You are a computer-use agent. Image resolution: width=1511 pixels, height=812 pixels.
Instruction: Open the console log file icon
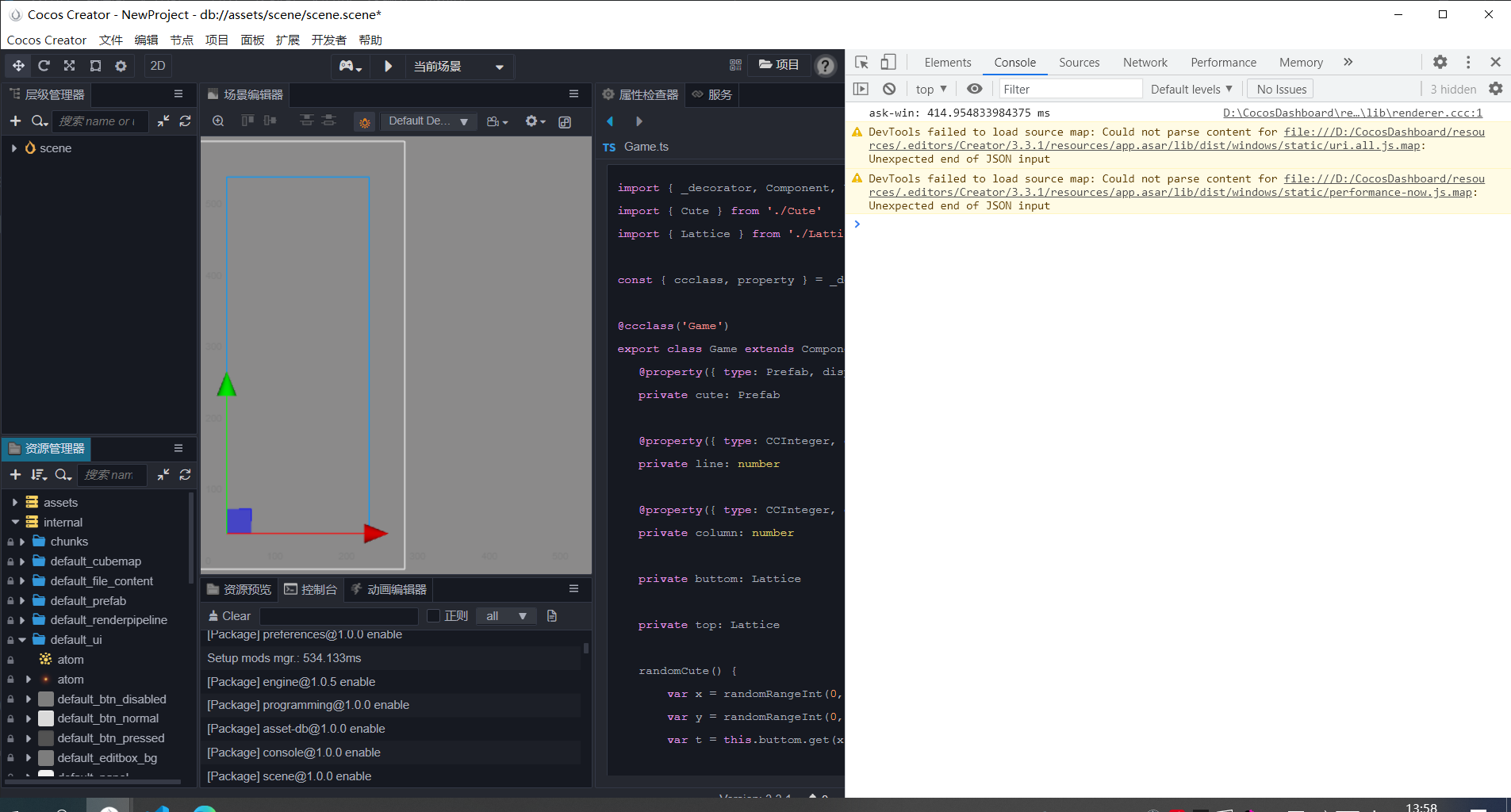(552, 616)
